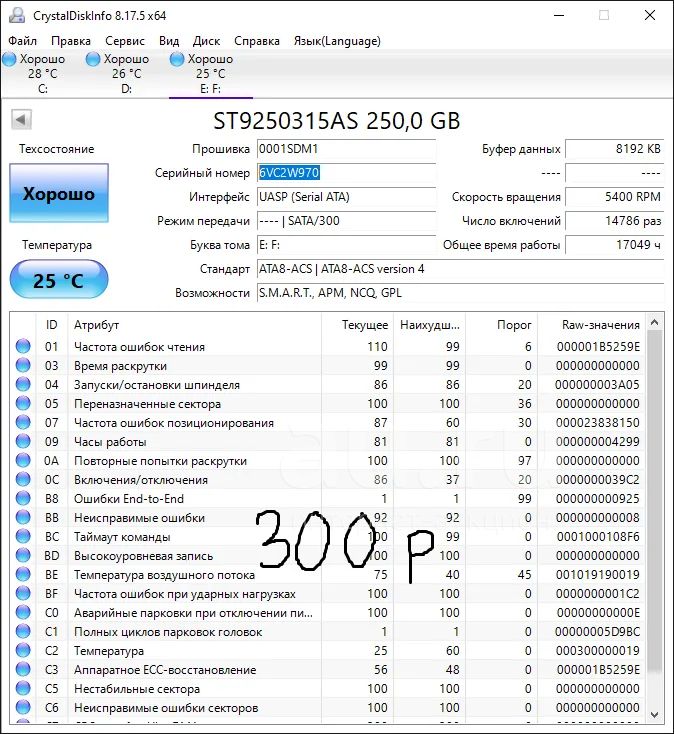Click the Стандарт field ATA8-ACS

click(x=461, y=269)
